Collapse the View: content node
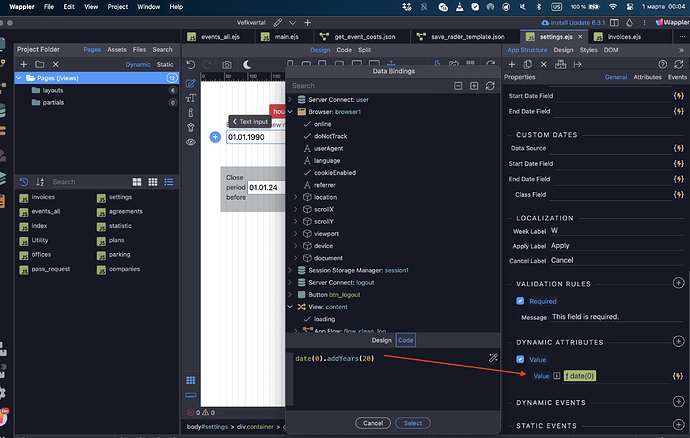 coord(290,307)
